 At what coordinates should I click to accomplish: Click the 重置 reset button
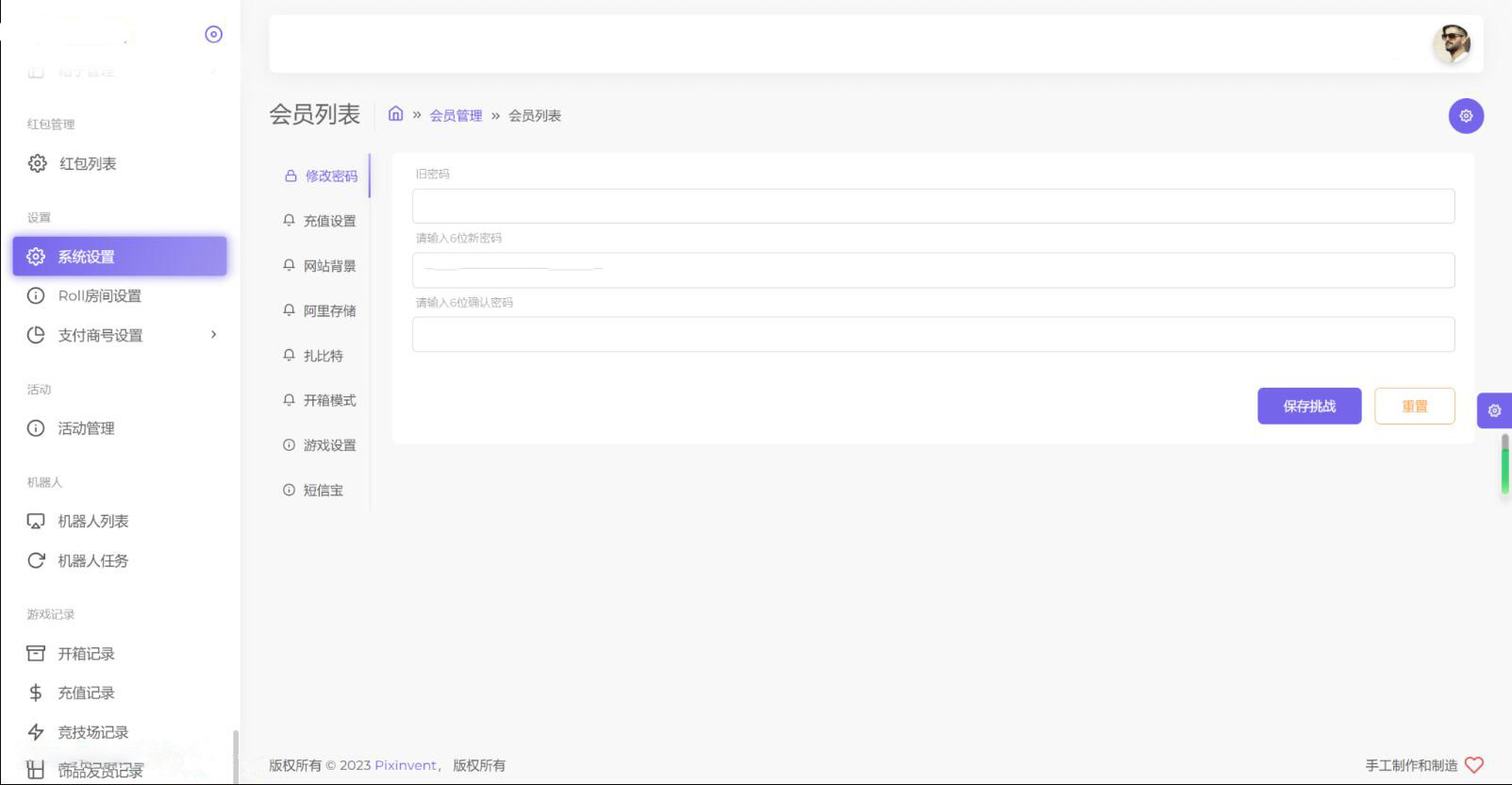point(1415,406)
